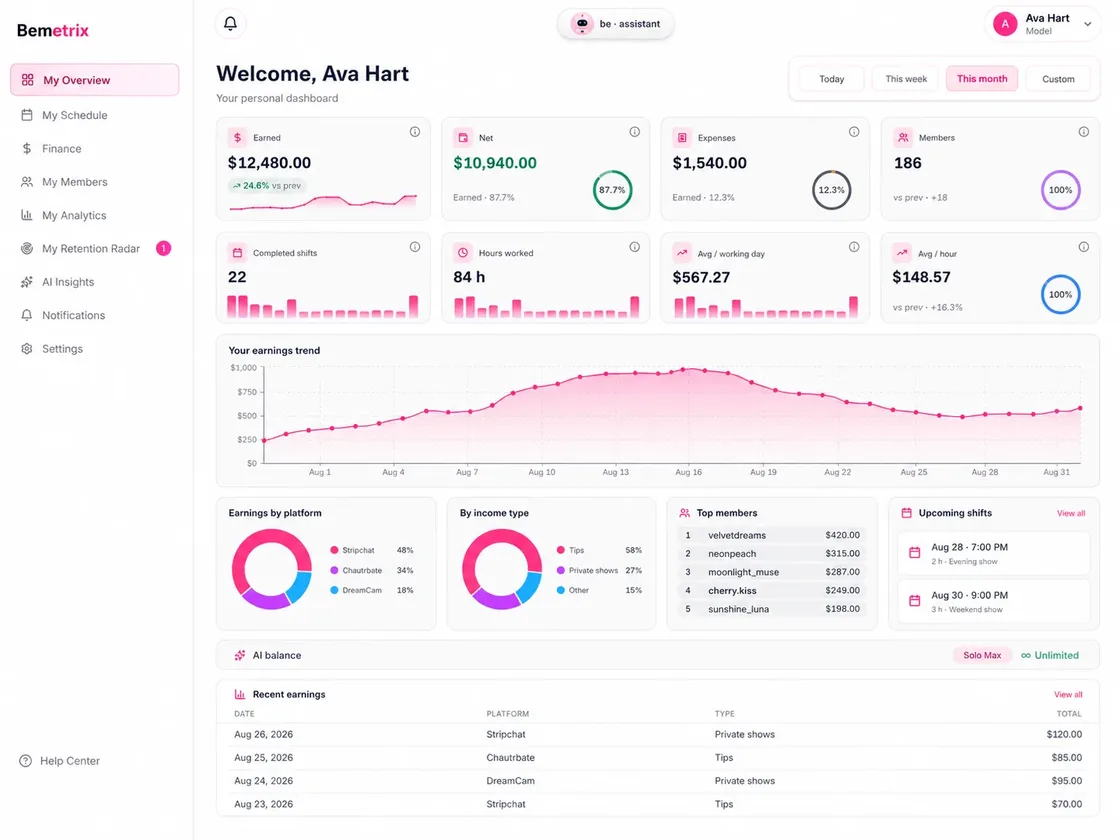
Task: Click the Earnings by platform donut chart
Action: (x=271, y=569)
